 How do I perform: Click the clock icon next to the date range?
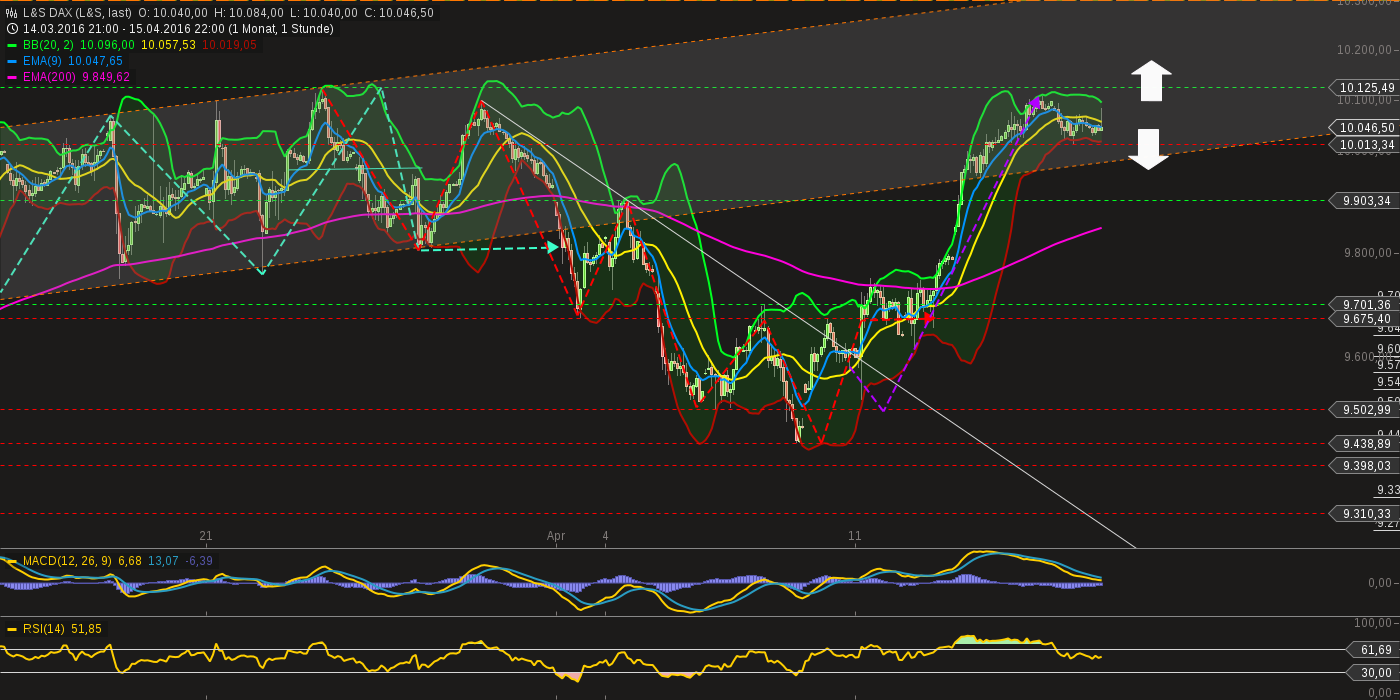tap(12, 28)
